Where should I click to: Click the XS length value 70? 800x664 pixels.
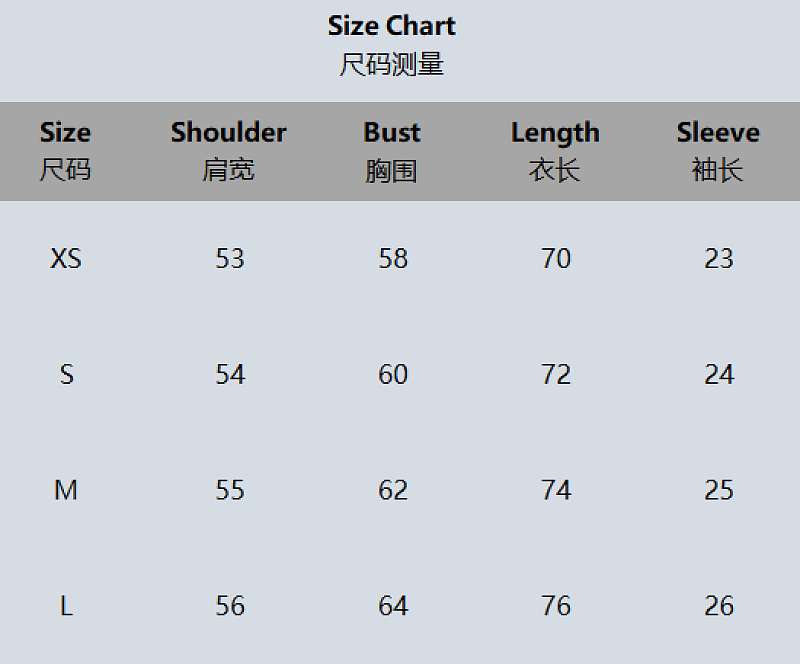556,258
